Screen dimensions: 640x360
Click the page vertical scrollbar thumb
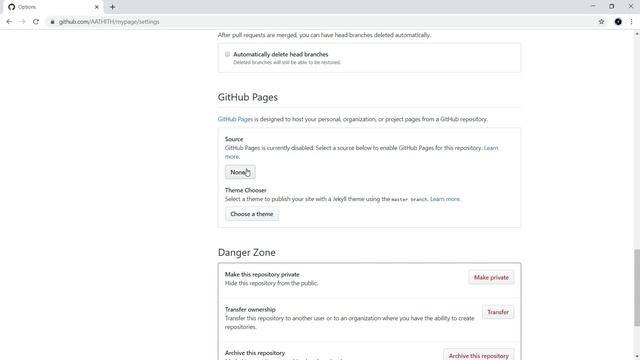pyautogui.click(x=637, y=288)
